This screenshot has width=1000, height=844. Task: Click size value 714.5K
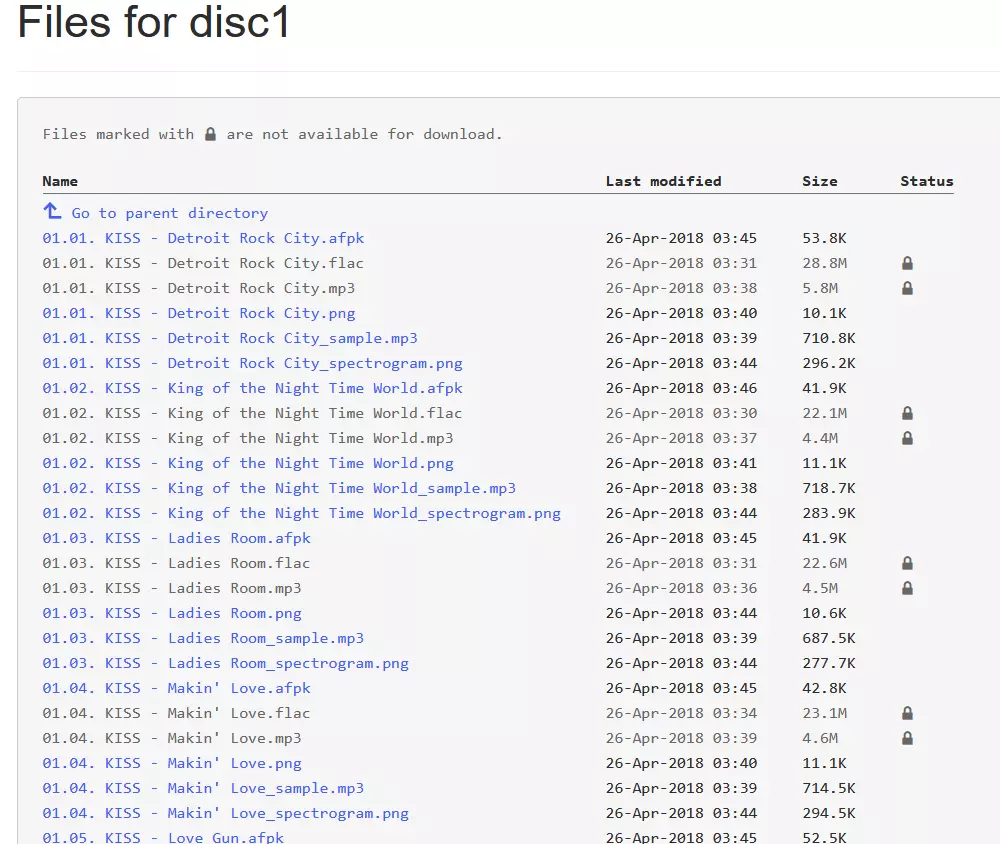tap(828, 788)
